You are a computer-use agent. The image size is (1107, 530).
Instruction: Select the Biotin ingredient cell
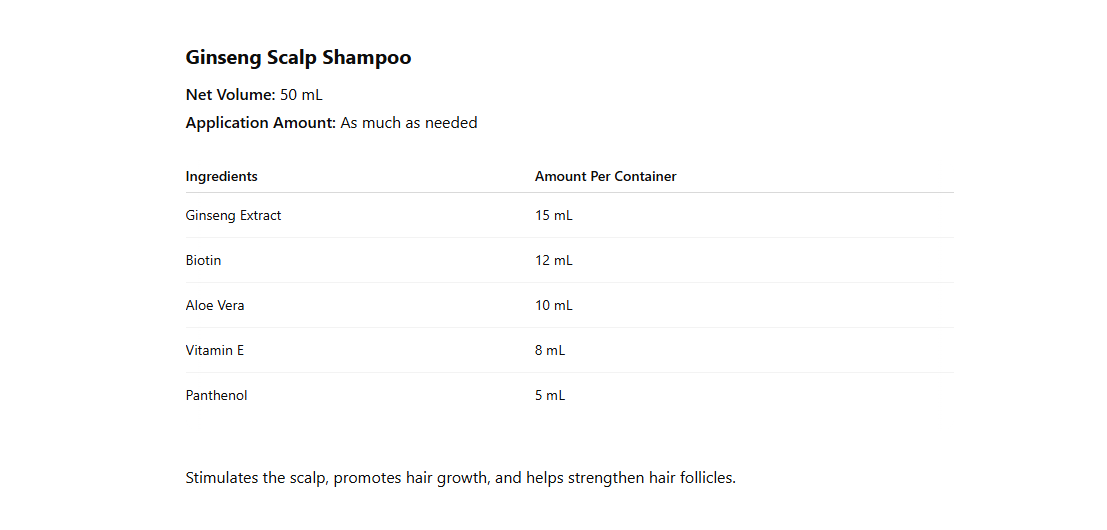[204, 261]
